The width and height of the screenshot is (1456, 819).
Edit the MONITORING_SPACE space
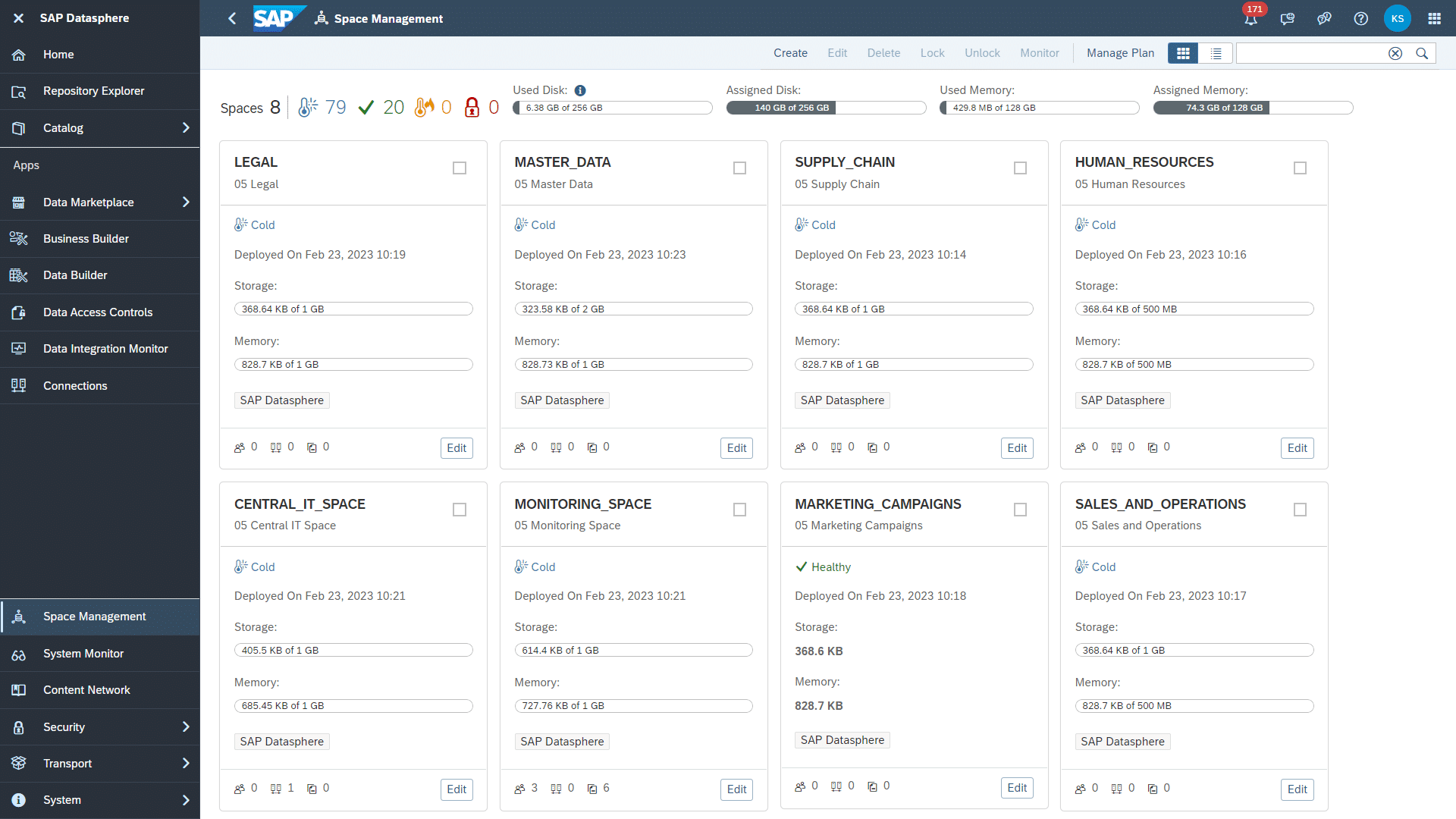point(738,788)
